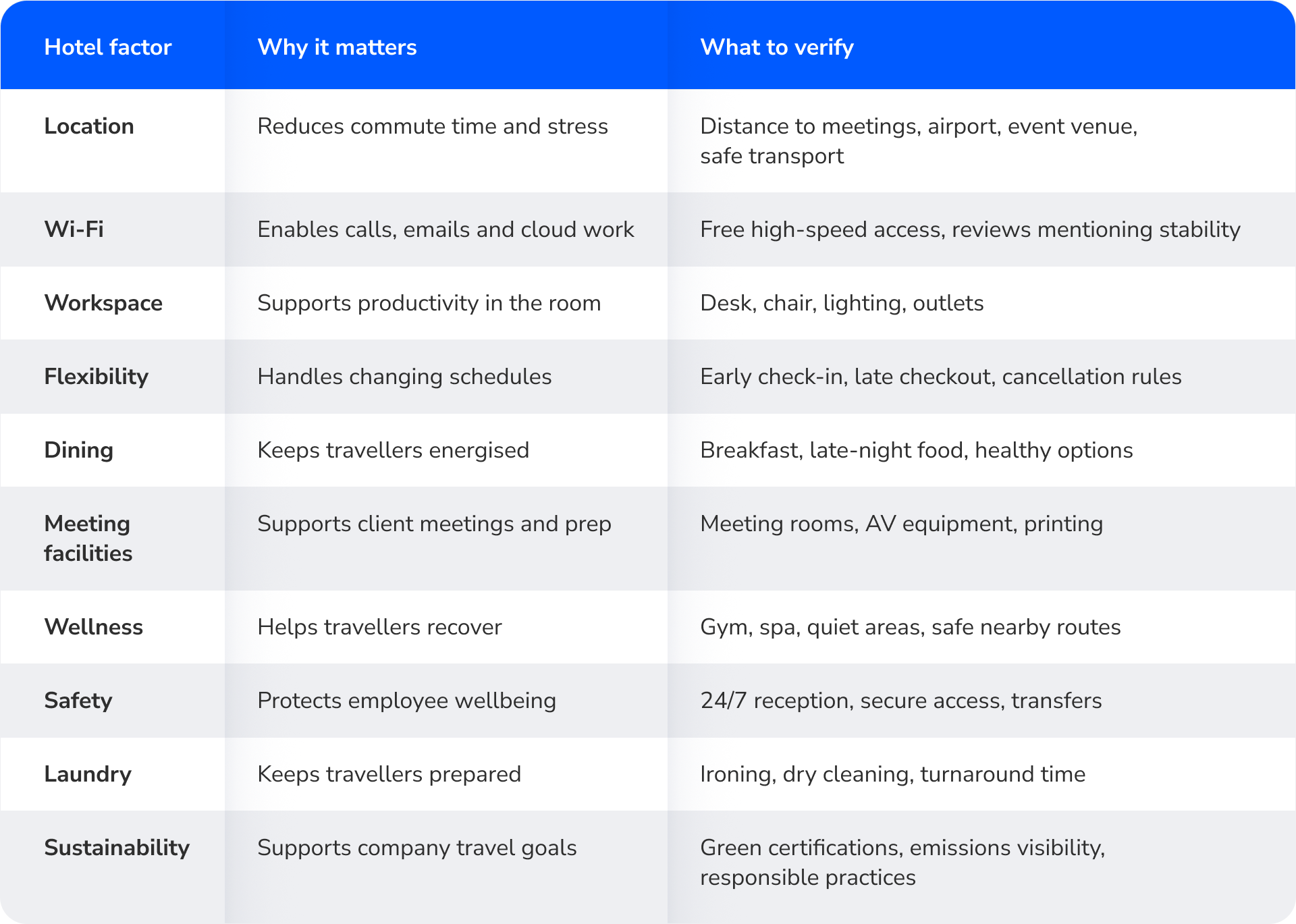Select the Why it matters column header
Screen dimensions: 1296x924
point(337,47)
